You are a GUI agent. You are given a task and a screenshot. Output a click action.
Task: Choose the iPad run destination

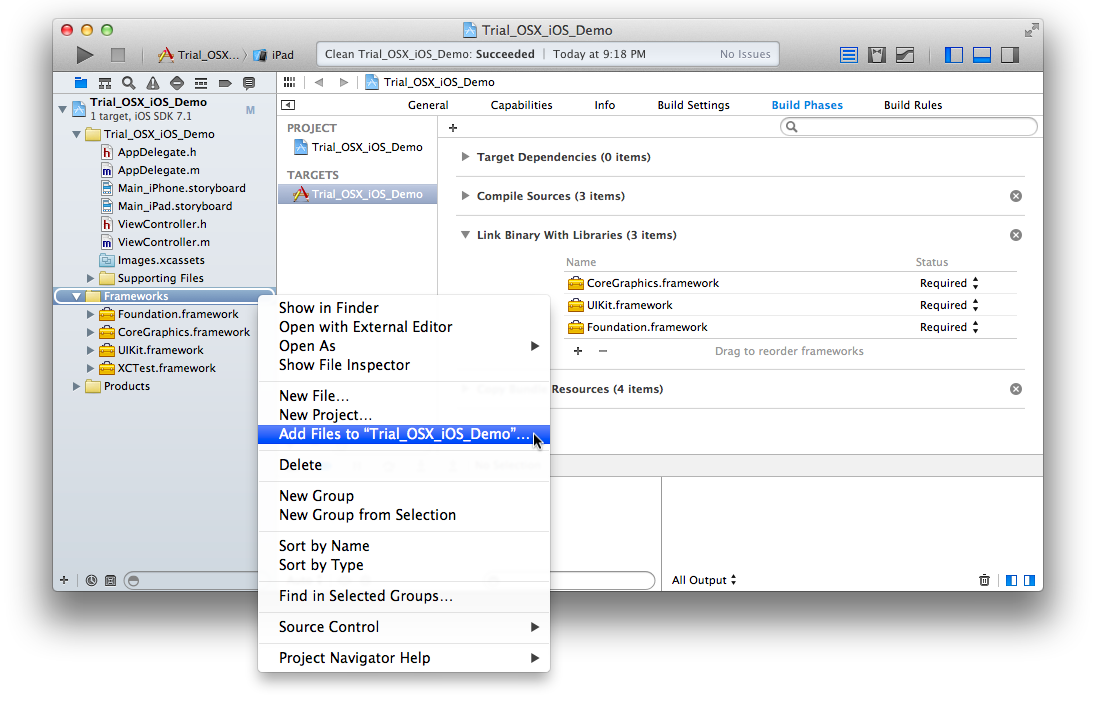[274, 55]
